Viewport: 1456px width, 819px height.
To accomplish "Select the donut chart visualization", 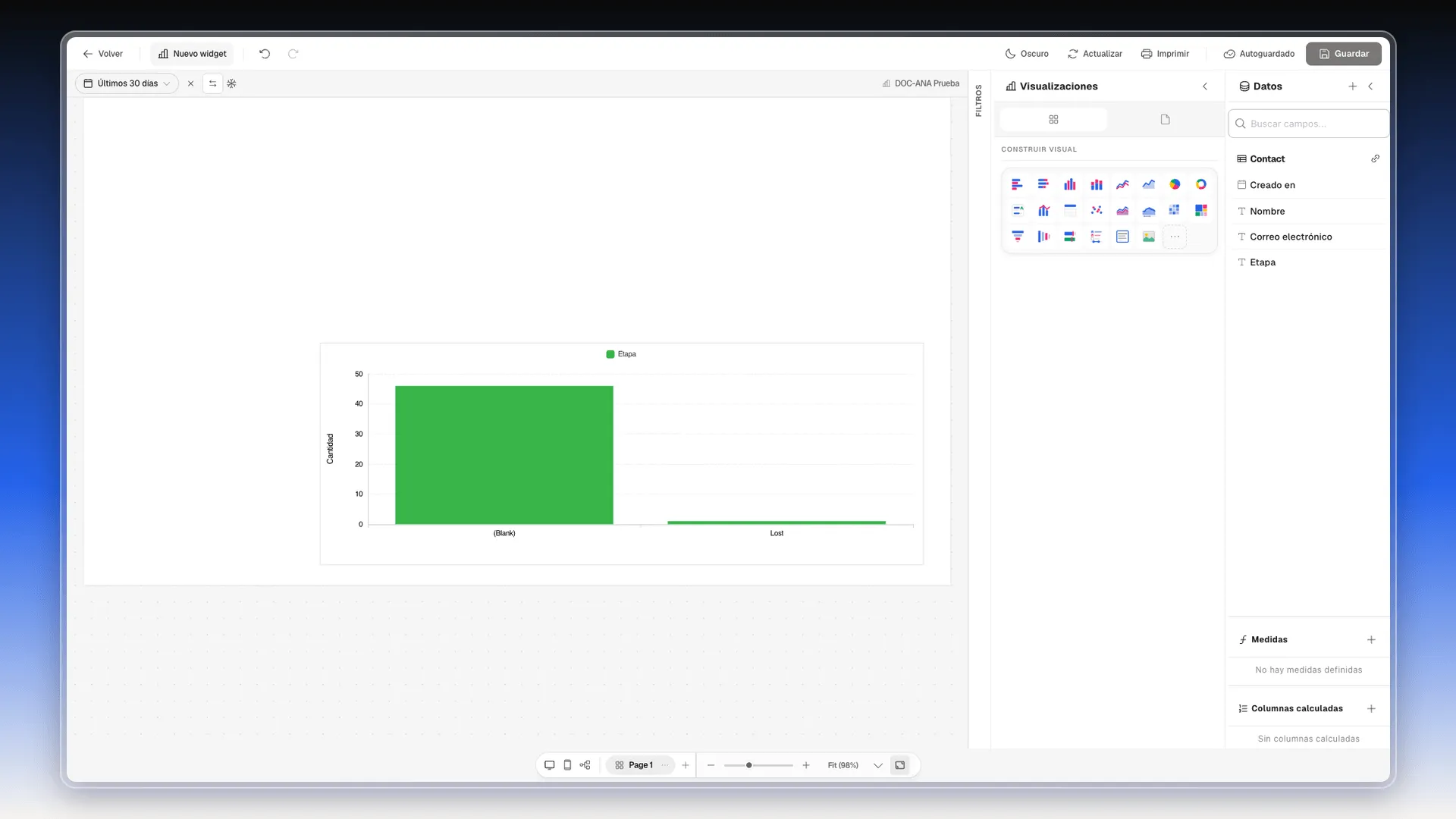I will click(1201, 184).
